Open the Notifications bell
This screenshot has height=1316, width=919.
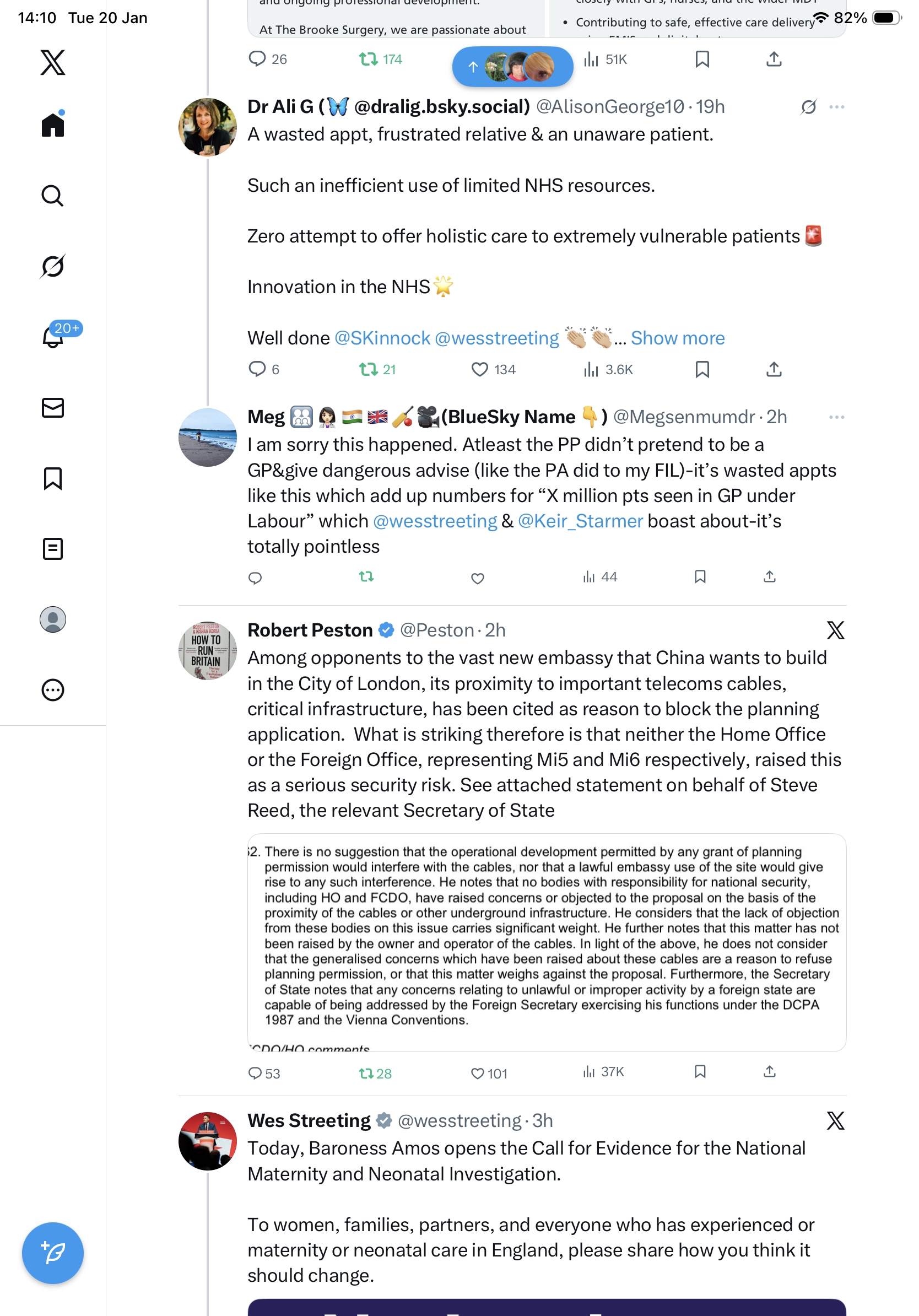(53, 337)
